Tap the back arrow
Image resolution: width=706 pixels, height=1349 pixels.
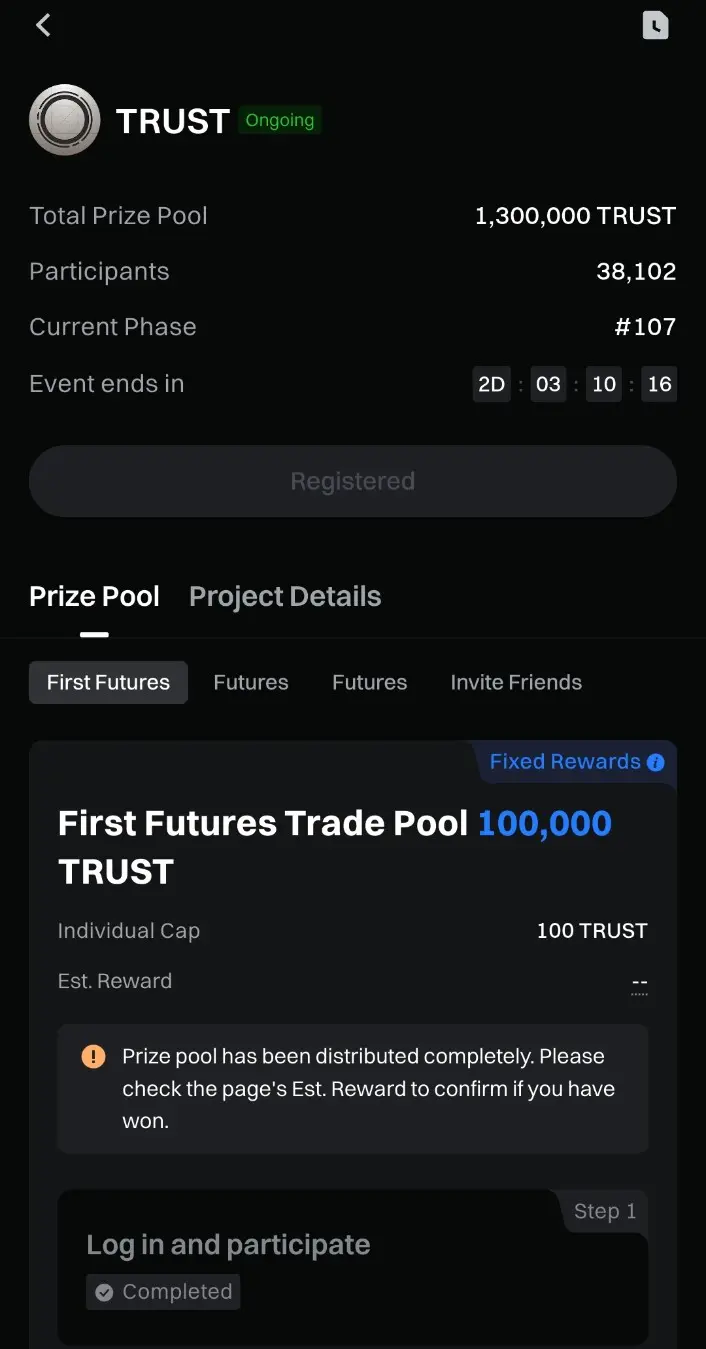pos(43,26)
